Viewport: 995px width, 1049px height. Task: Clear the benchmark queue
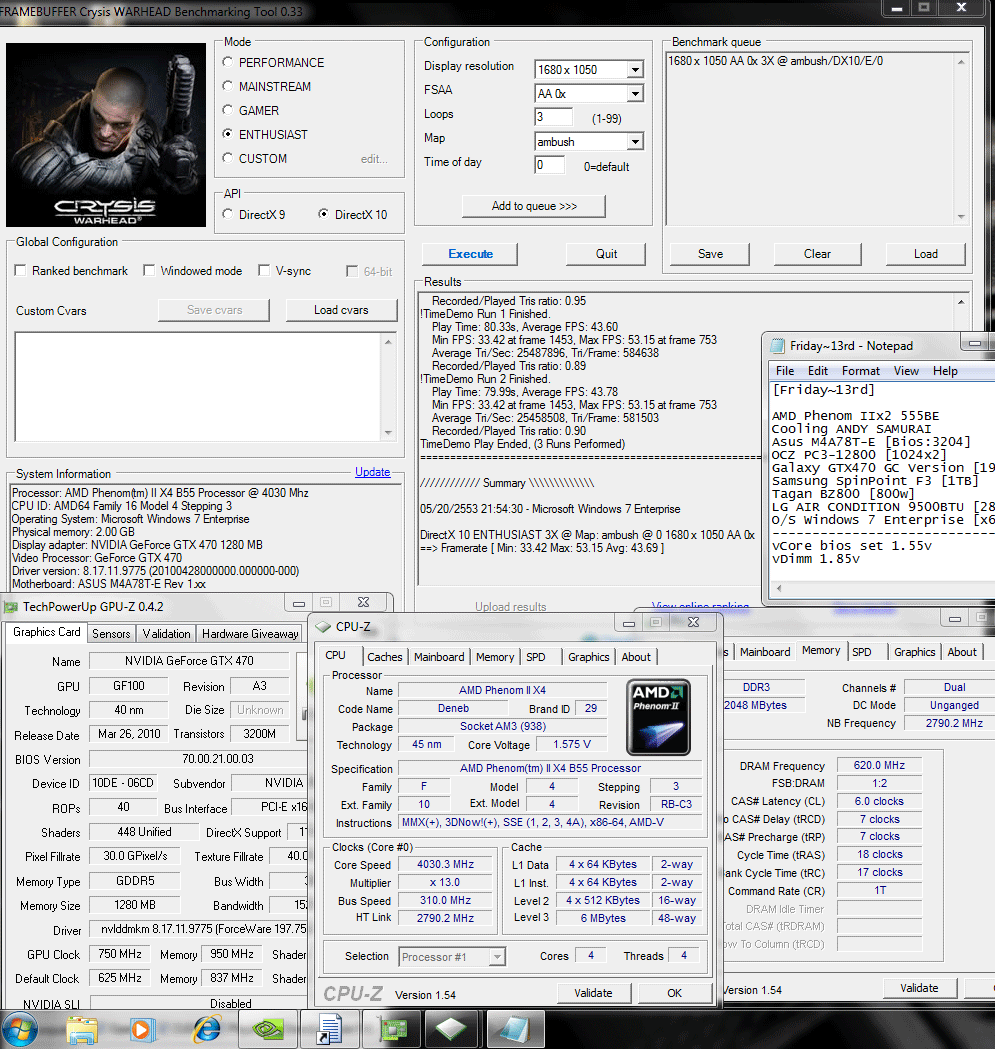coord(817,254)
